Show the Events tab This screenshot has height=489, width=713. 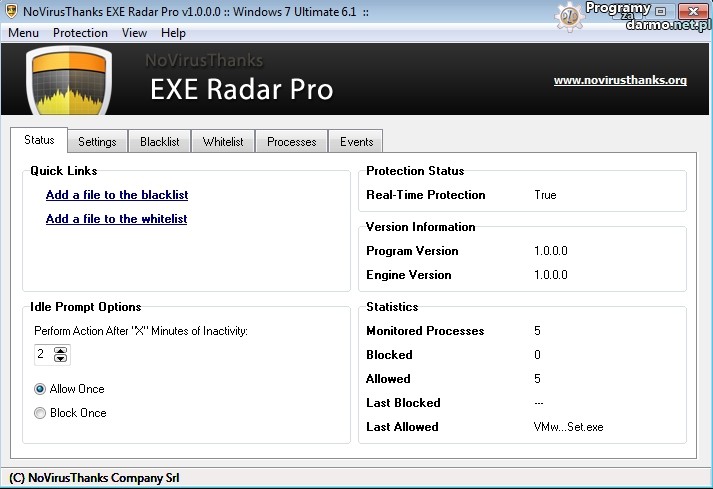(x=356, y=142)
